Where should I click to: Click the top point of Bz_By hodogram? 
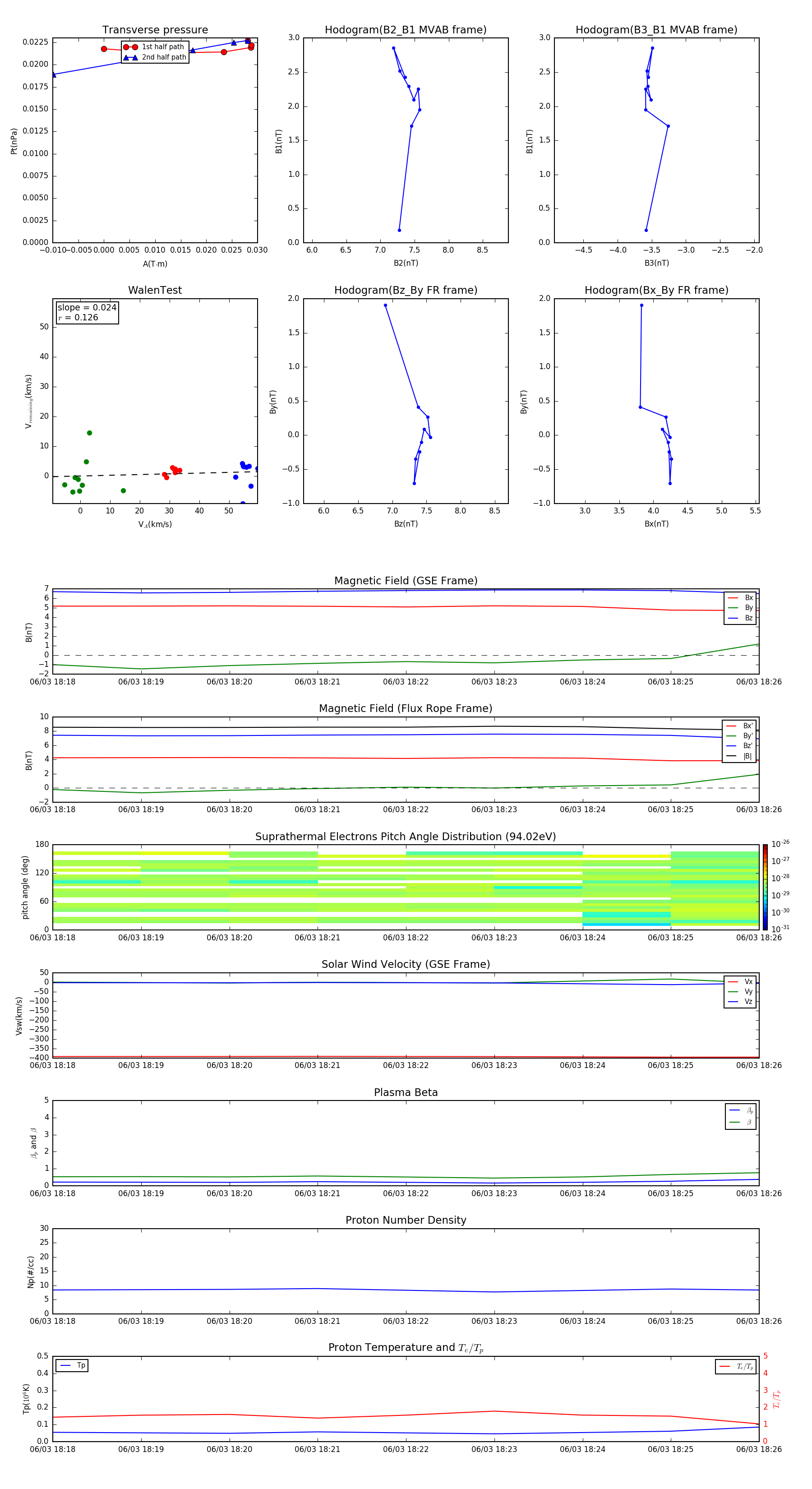pos(386,305)
